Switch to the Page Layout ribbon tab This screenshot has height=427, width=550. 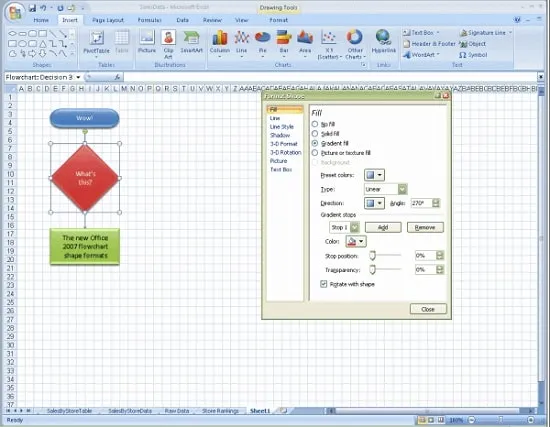[x=108, y=20]
